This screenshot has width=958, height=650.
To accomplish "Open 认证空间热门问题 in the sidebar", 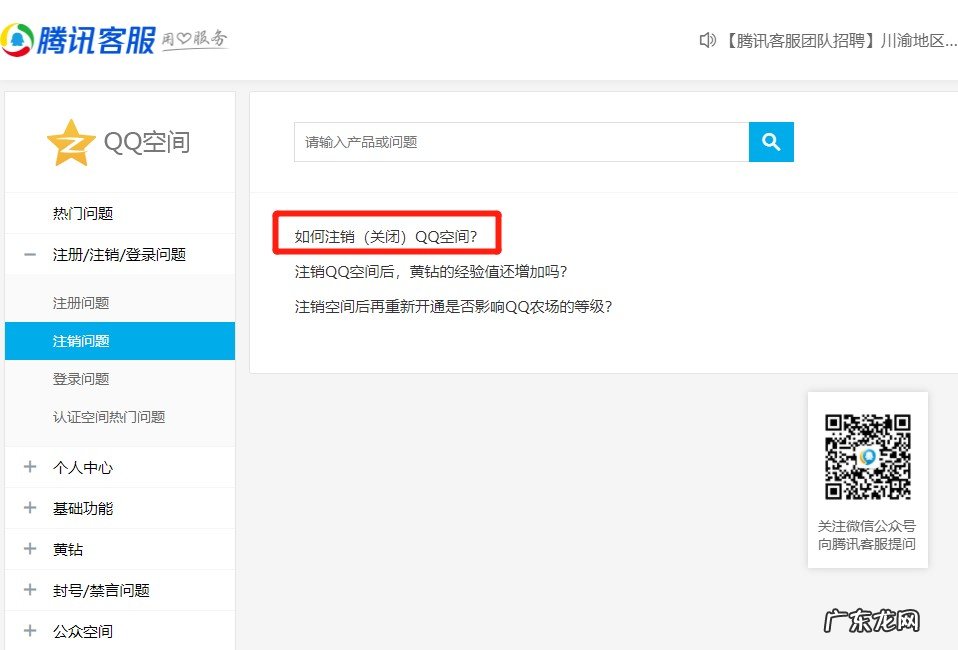I will (x=109, y=417).
